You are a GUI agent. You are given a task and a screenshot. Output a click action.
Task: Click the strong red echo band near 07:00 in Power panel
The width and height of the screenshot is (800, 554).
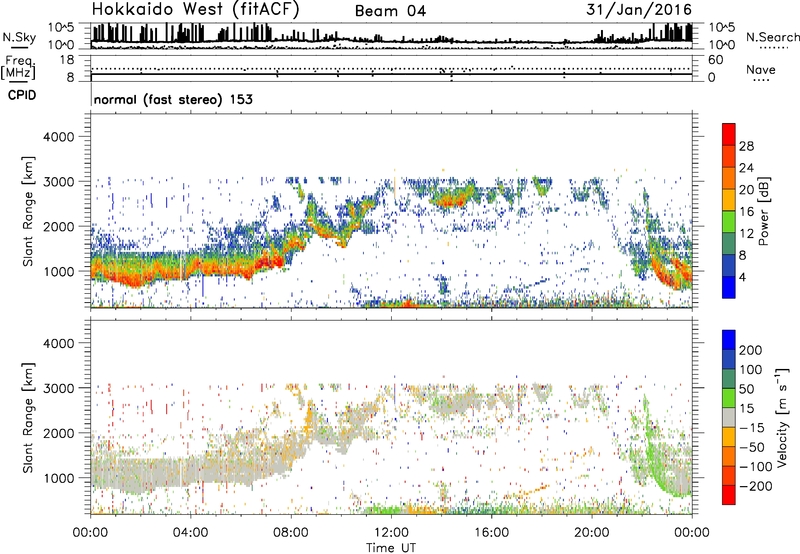point(267,262)
